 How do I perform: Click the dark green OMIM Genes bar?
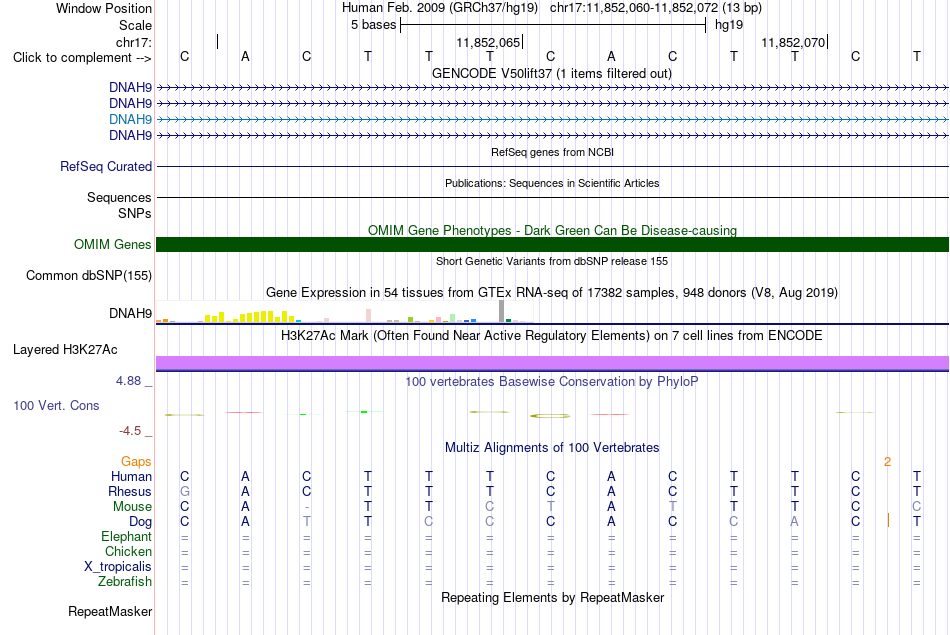tap(552, 244)
